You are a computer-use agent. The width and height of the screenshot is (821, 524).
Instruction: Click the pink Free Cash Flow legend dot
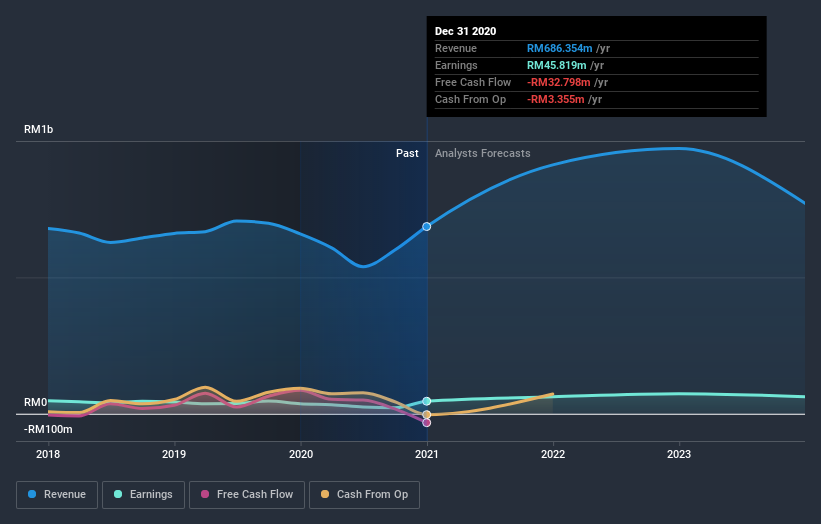[205, 494]
